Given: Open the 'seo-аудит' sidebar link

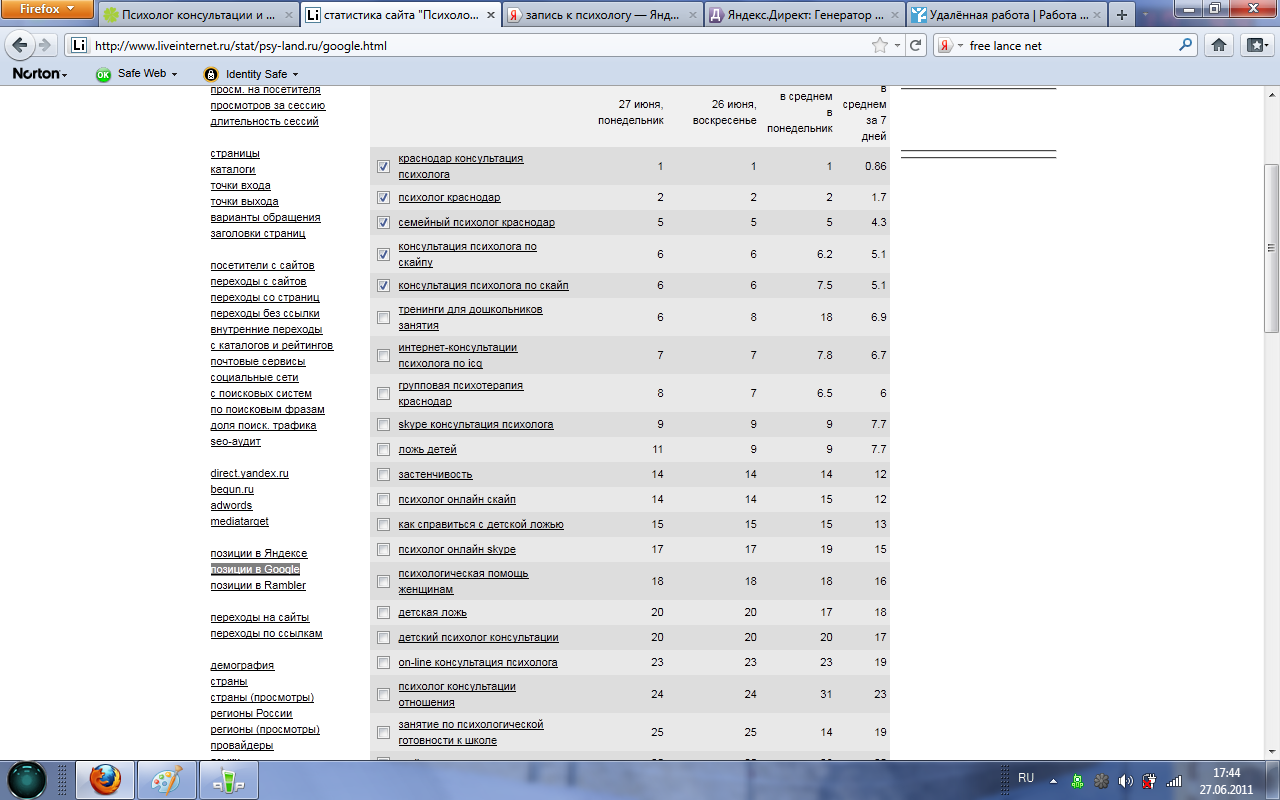Looking at the screenshot, I should point(235,442).
